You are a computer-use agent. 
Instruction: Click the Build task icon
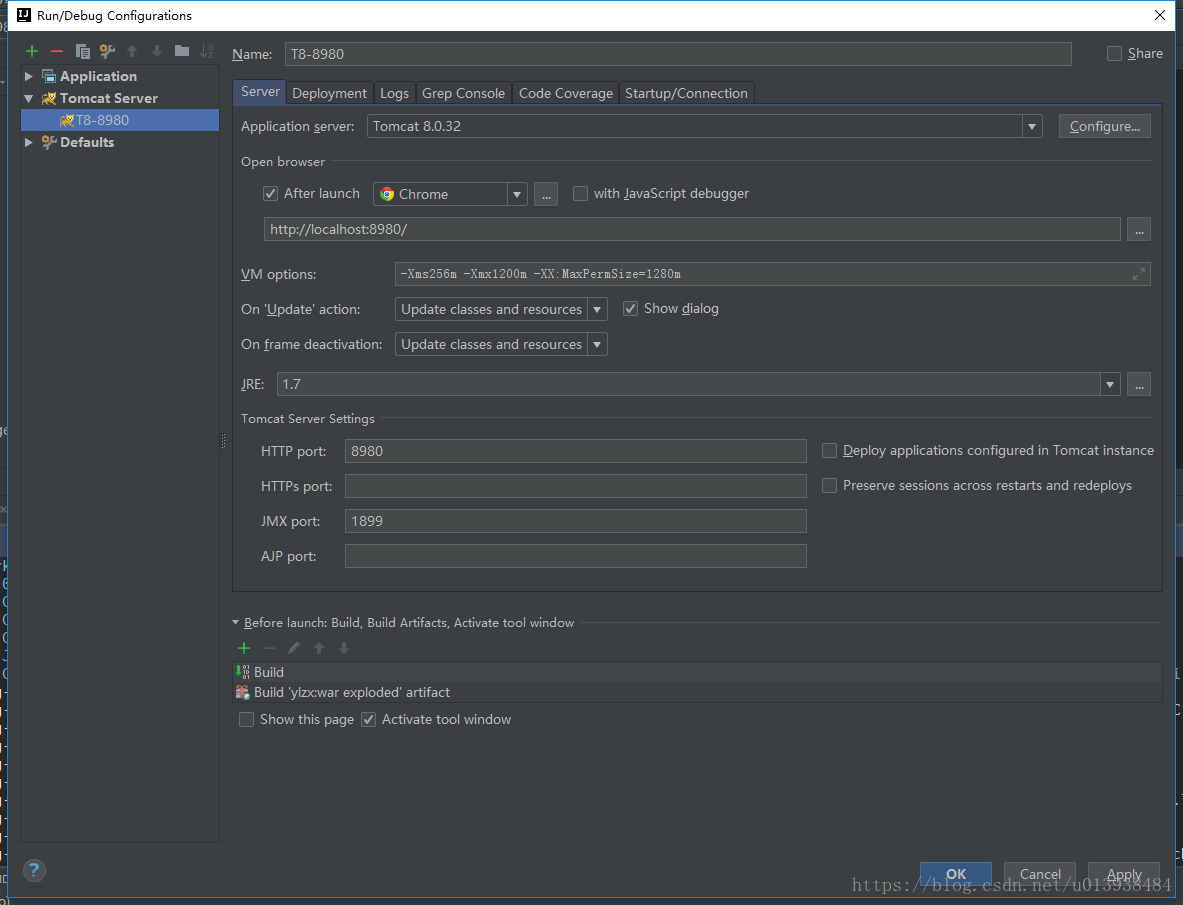pyautogui.click(x=242, y=672)
